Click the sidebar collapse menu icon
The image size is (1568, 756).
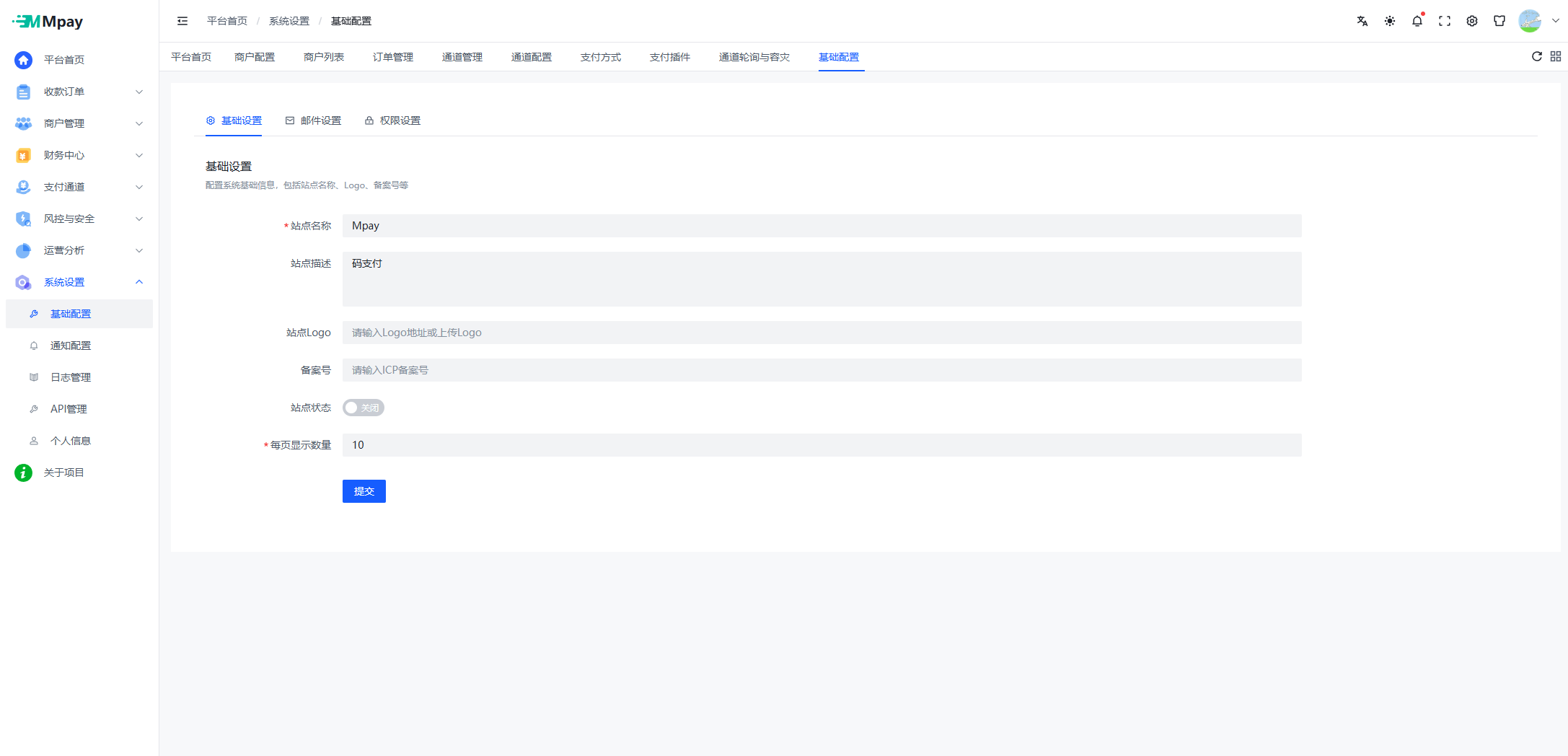182,21
